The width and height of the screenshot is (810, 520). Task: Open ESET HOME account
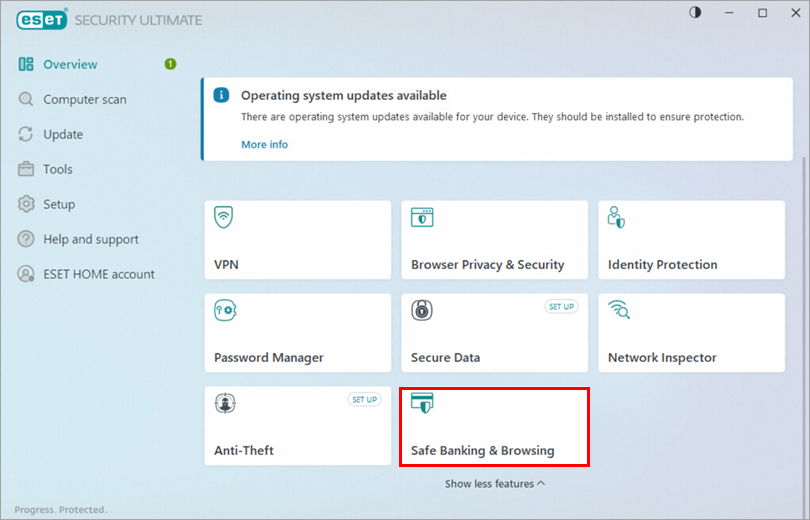pos(99,274)
